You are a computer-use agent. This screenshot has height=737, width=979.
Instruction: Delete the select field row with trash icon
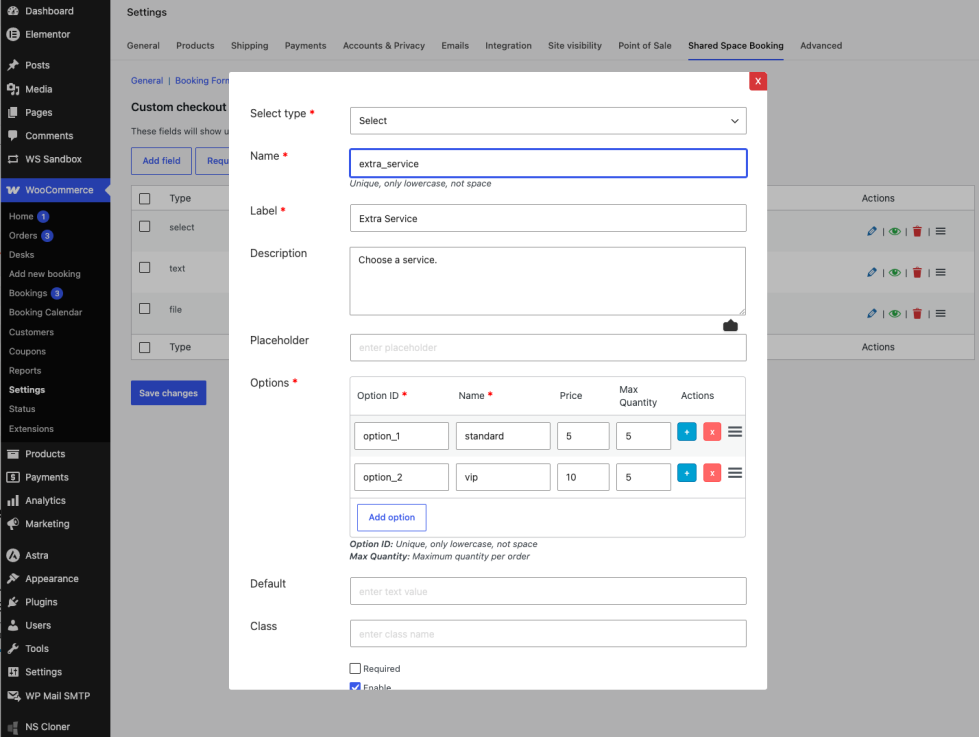tap(917, 231)
